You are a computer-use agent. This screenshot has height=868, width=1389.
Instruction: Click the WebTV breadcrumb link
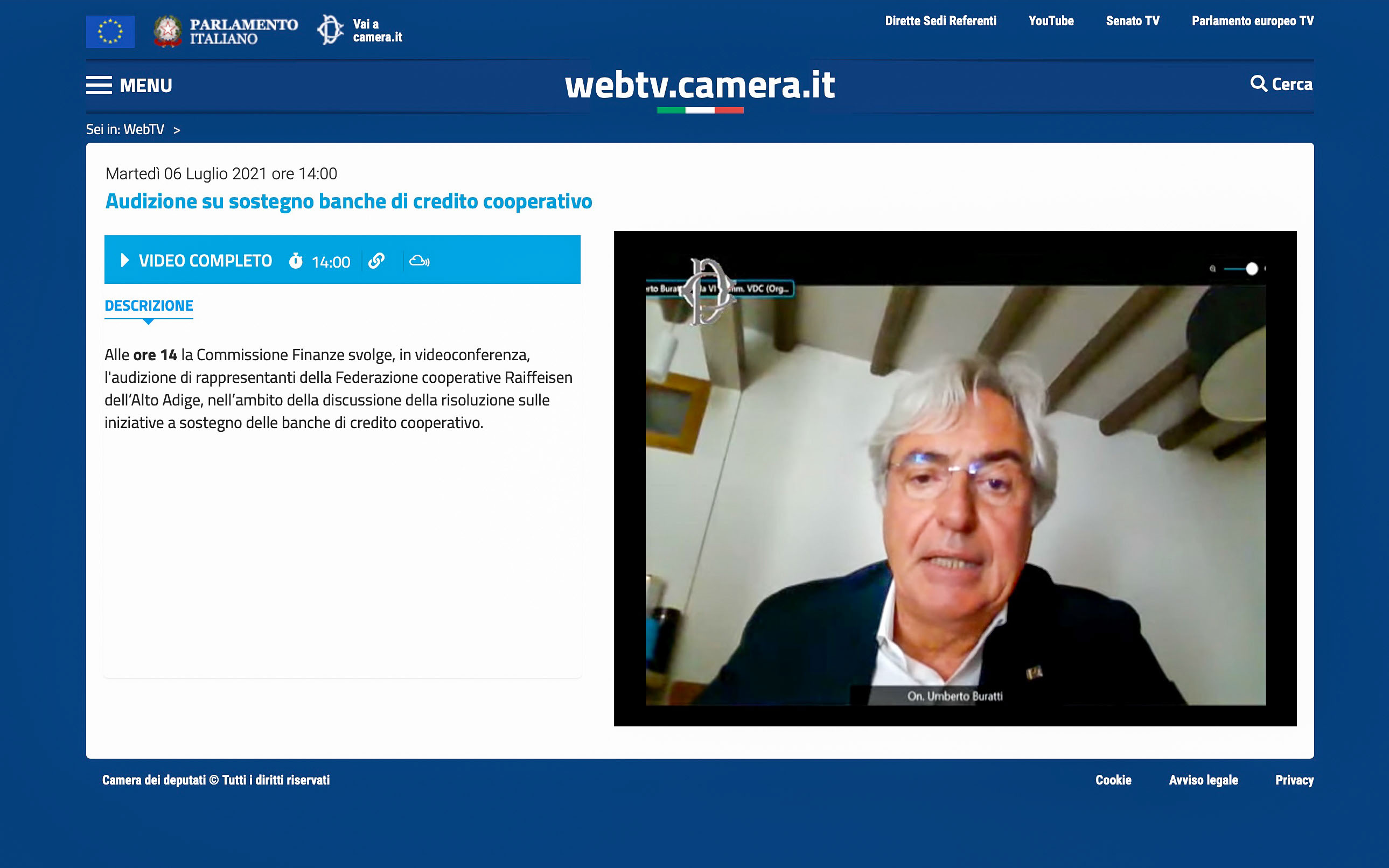click(x=144, y=130)
